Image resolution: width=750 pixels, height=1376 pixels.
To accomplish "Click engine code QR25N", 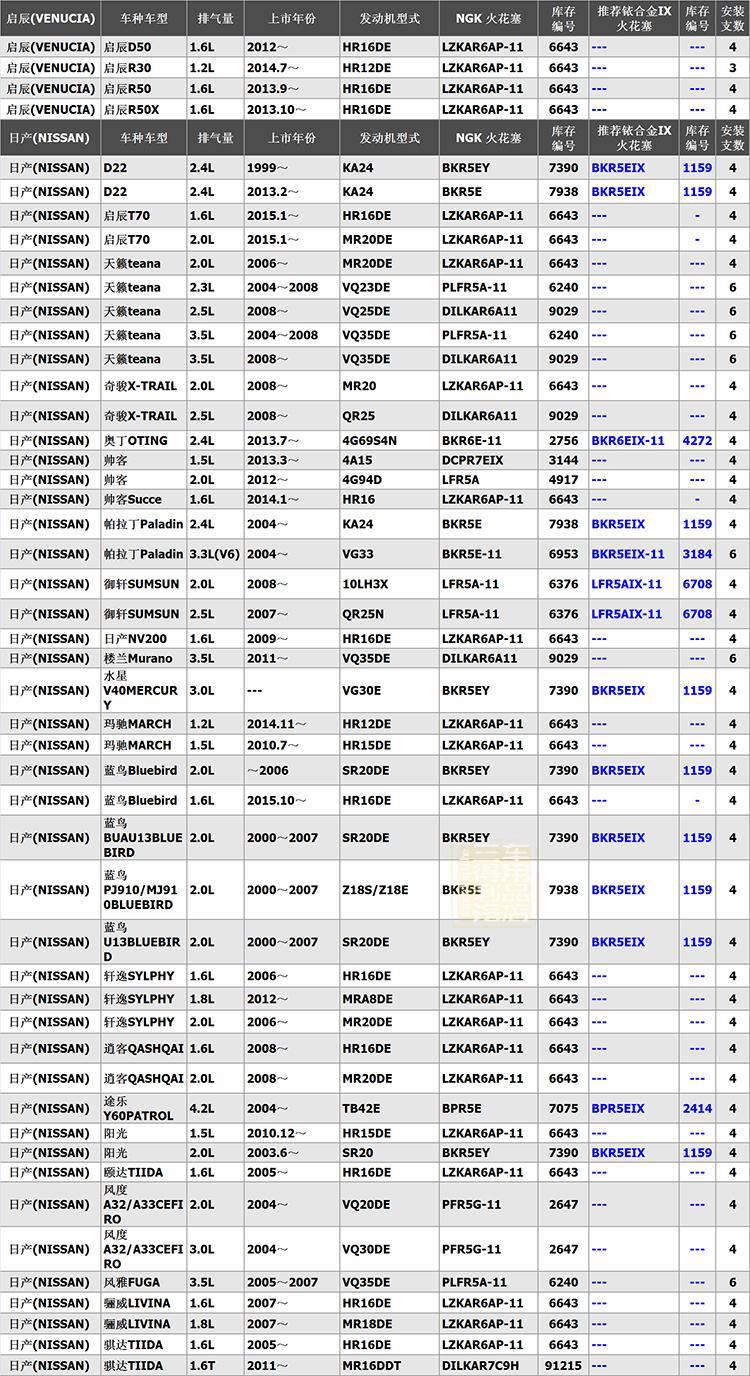I will 363,614.
